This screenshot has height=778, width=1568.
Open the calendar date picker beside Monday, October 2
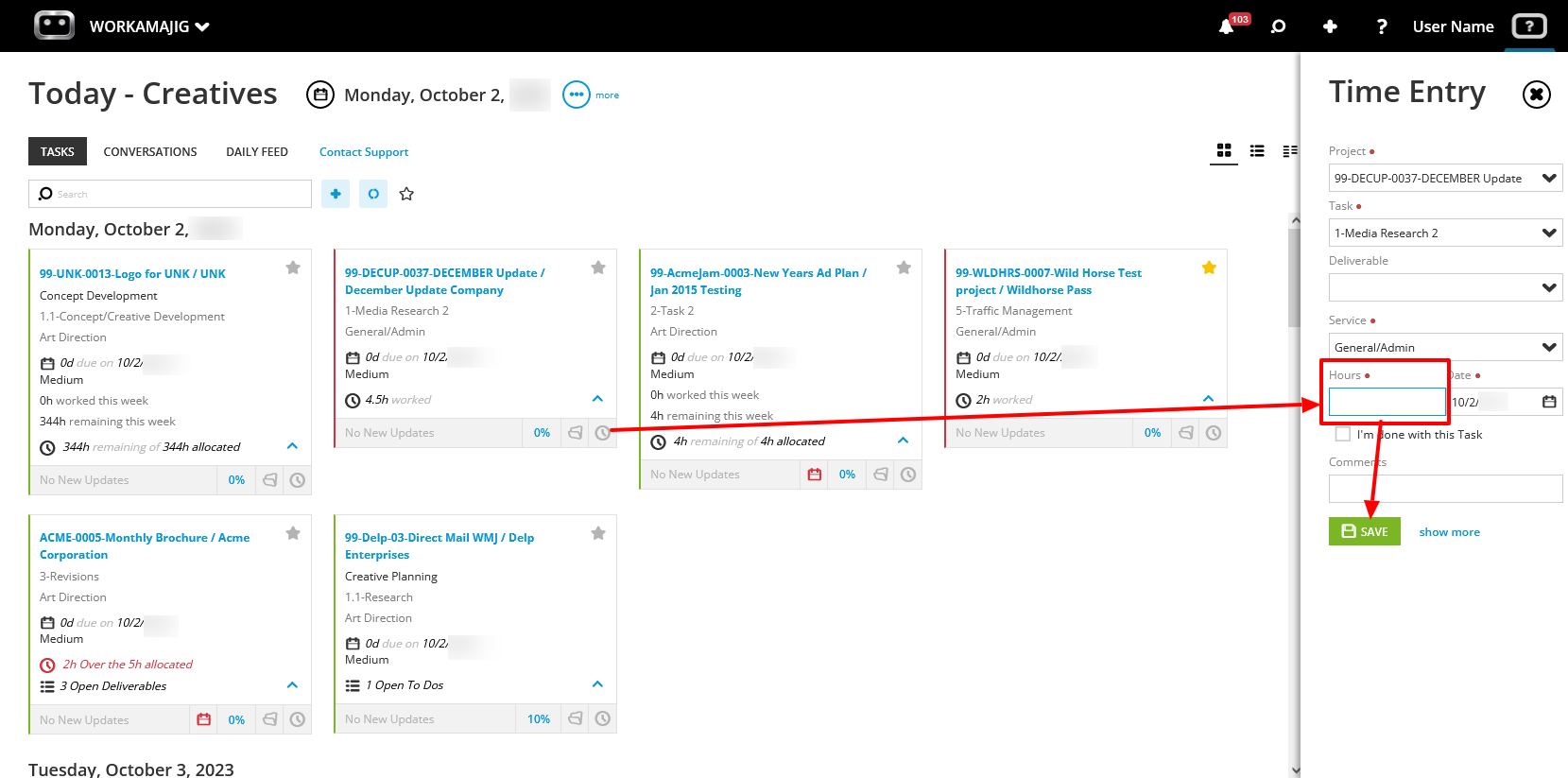pyautogui.click(x=320, y=95)
